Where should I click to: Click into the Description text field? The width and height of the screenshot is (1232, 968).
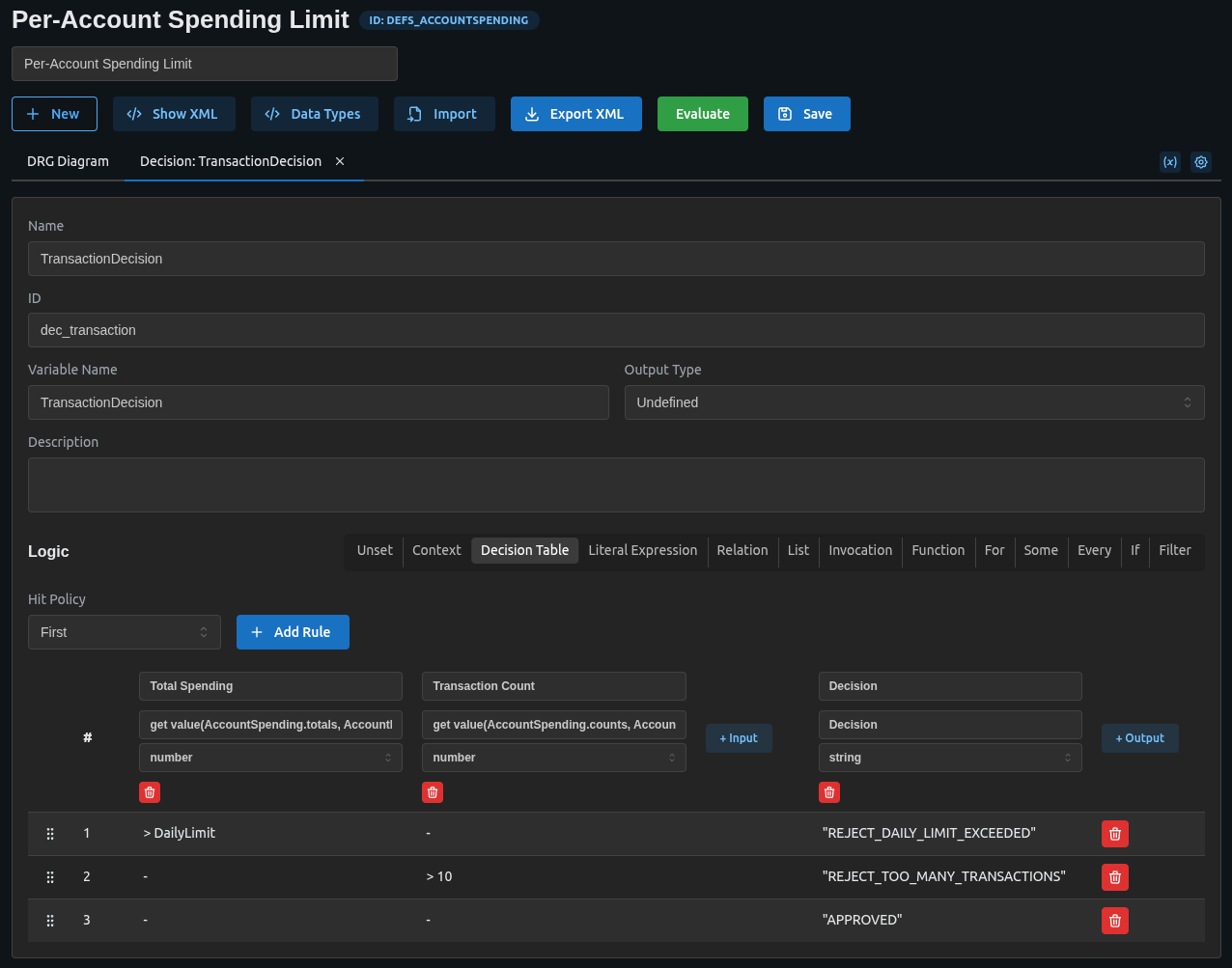(x=616, y=484)
